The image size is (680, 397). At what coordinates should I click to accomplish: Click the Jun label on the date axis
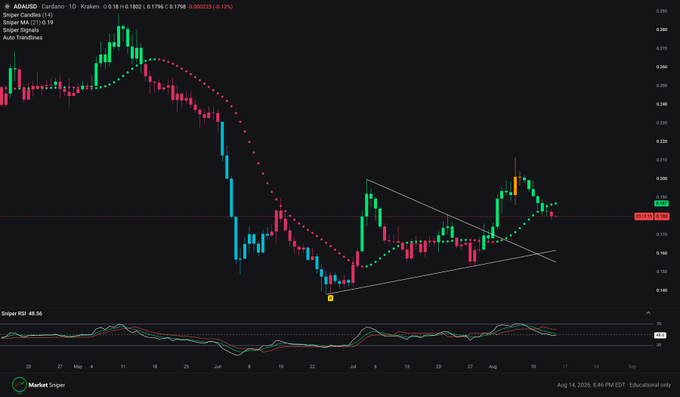coord(218,367)
